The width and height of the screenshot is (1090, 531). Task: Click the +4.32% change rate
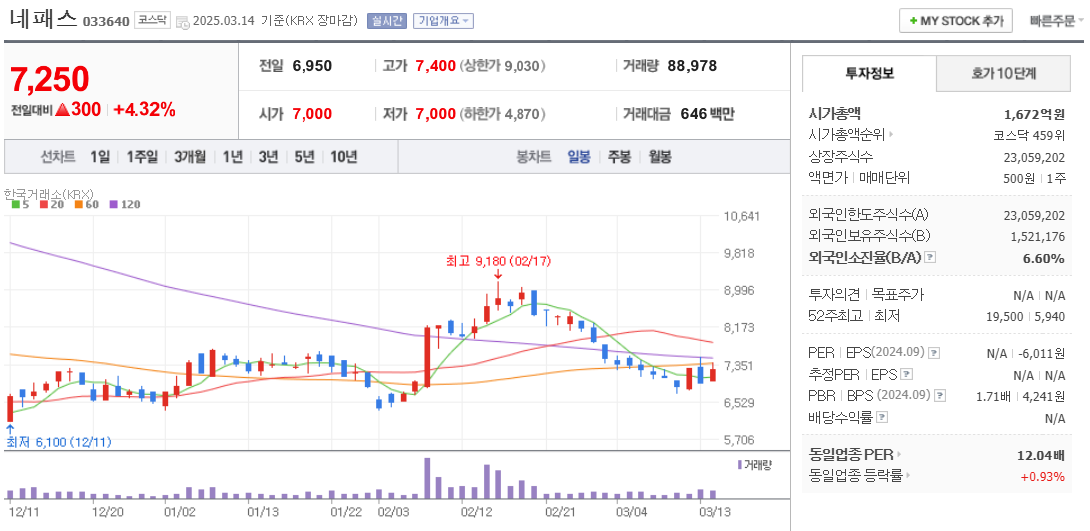145,109
